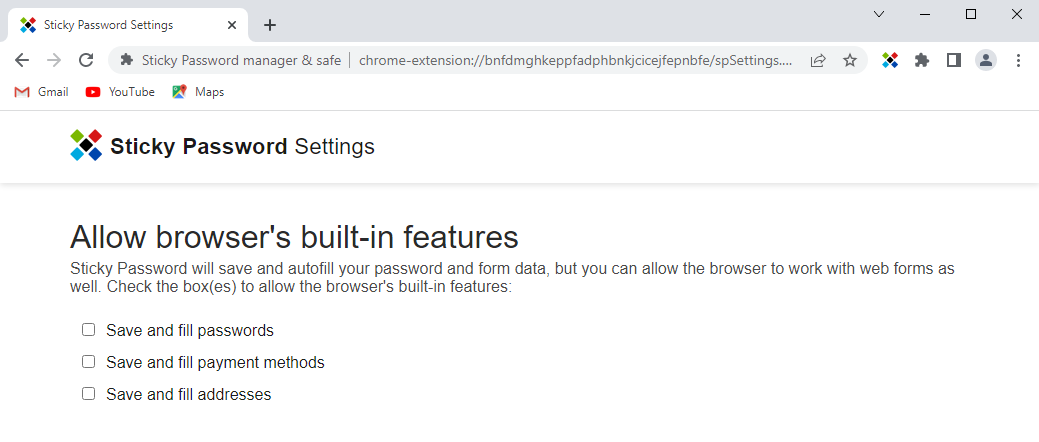
Task: Enable Save and fill passwords checkbox
Action: pyautogui.click(x=88, y=329)
